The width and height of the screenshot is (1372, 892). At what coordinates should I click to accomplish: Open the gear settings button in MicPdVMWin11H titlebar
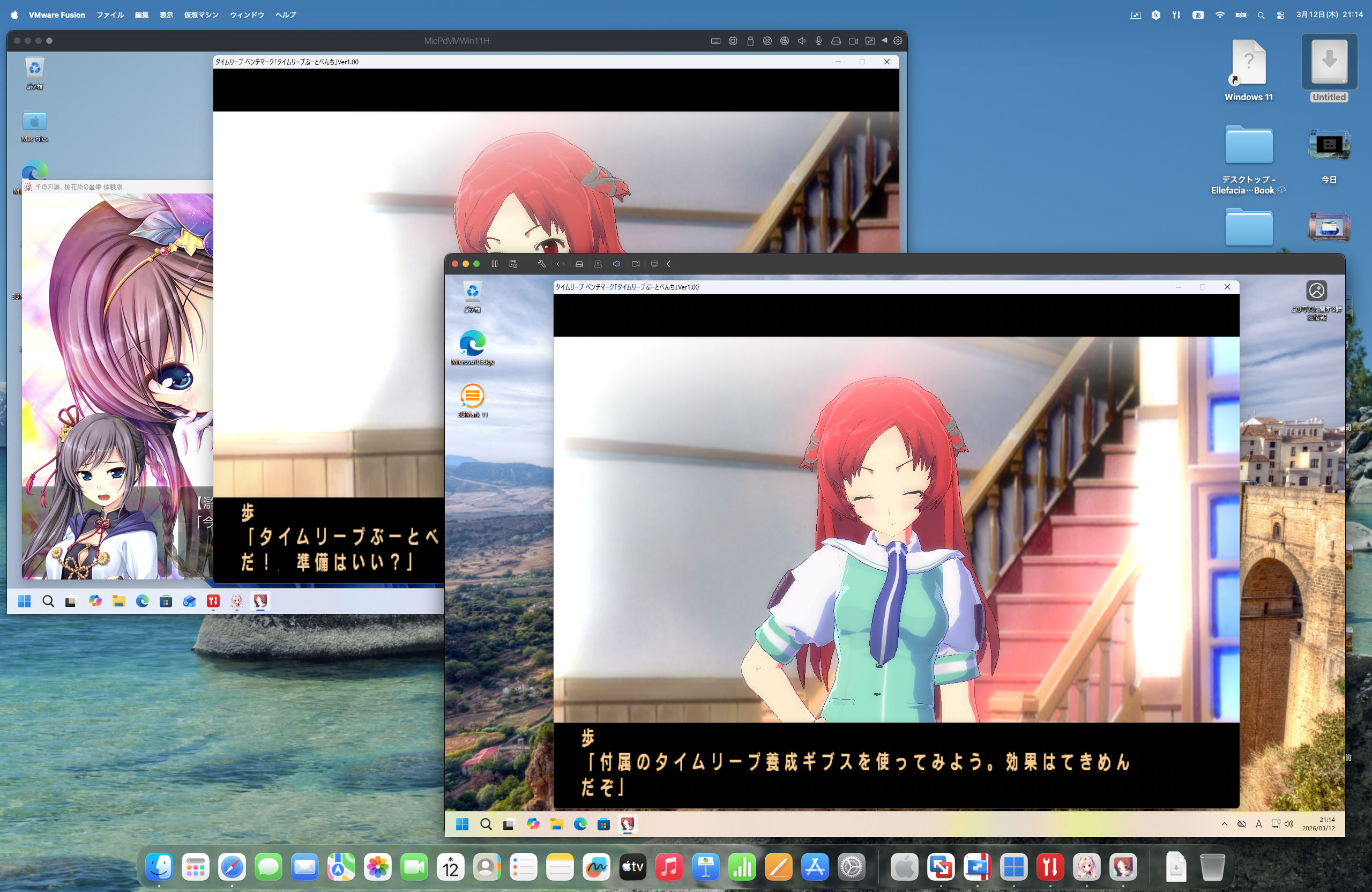tap(898, 41)
